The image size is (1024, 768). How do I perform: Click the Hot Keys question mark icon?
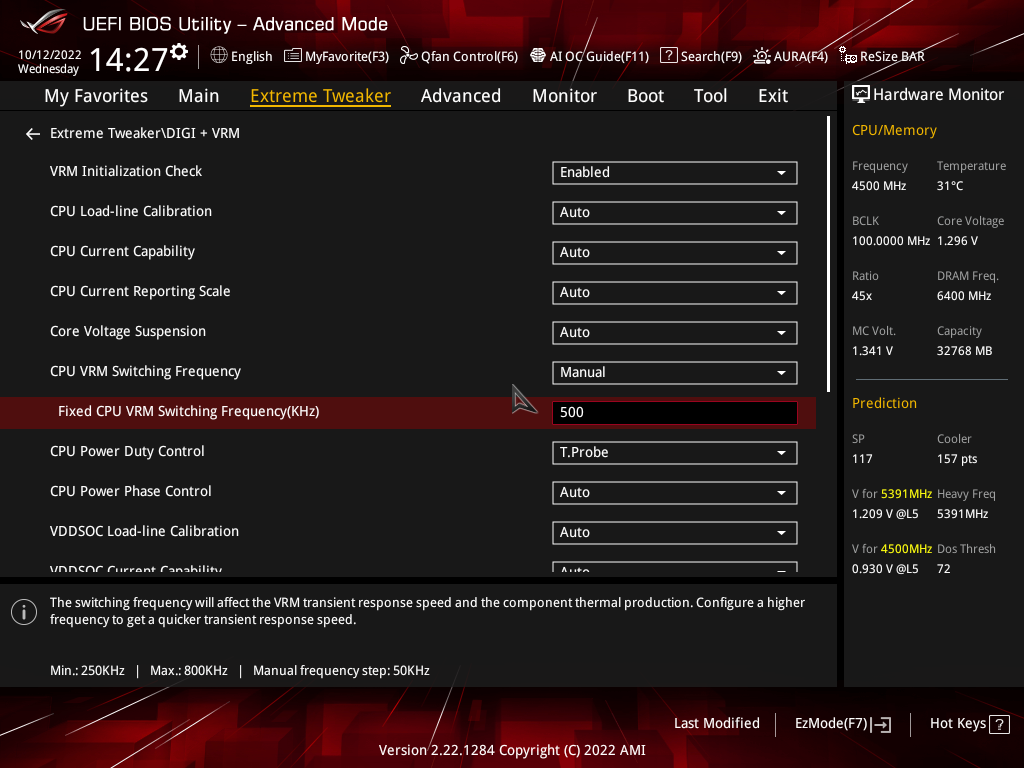coord(999,724)
